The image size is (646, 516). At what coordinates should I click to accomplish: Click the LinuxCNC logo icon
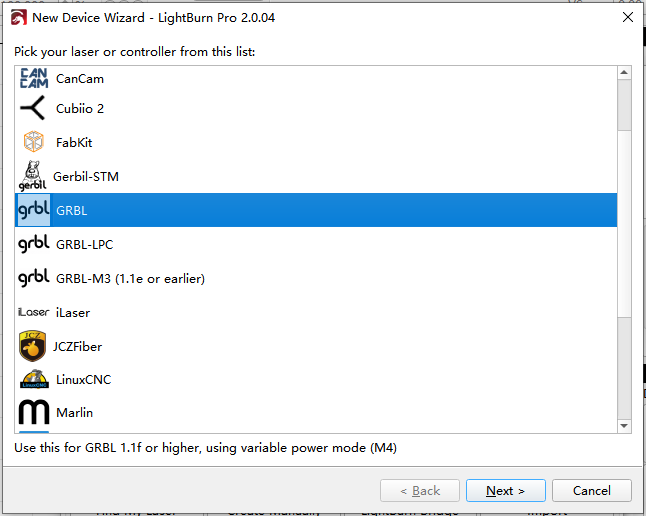click(x=34, y=379)
